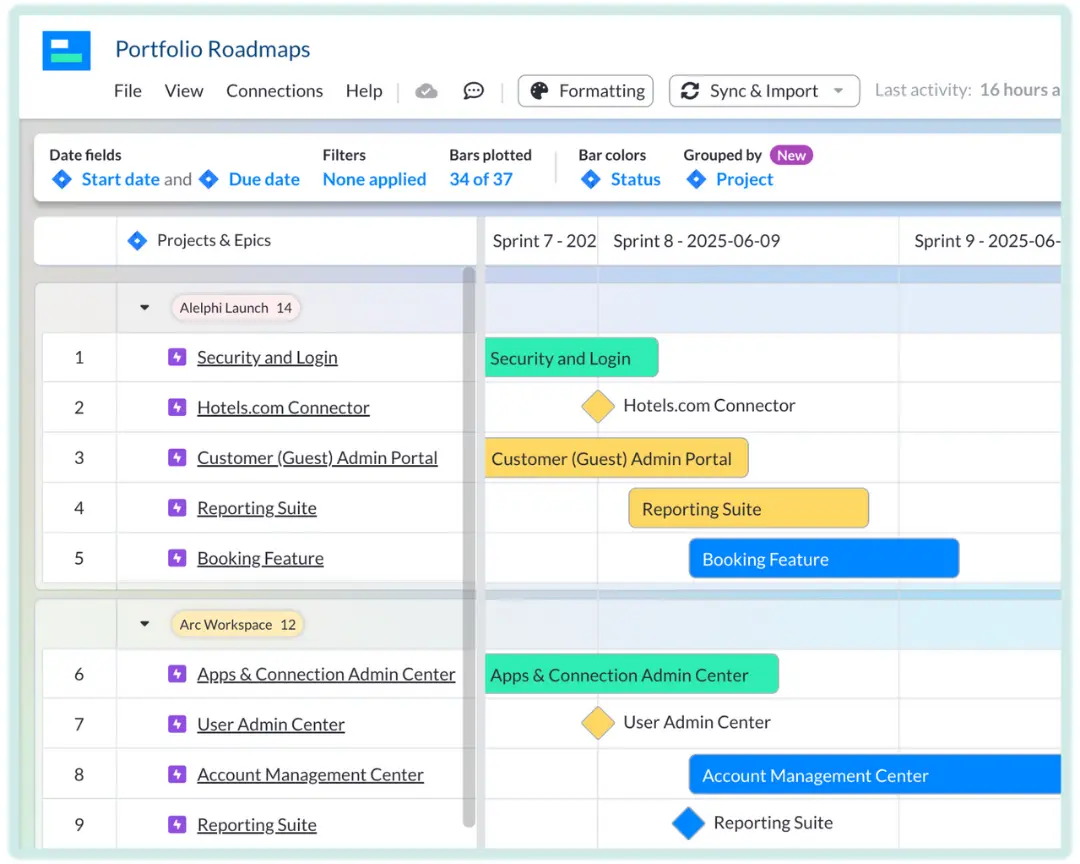
Task: Click the epic icon for Apps & Connection Admin Center
Action: [x=177, y=674]
